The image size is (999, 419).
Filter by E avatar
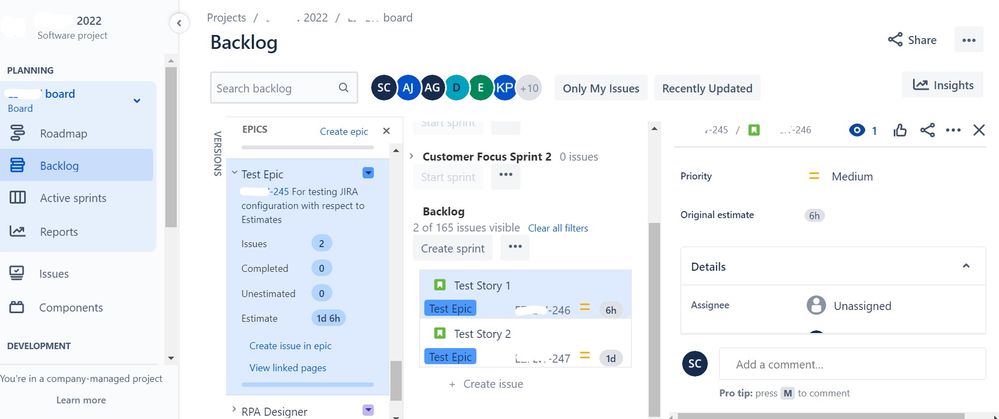481,88
